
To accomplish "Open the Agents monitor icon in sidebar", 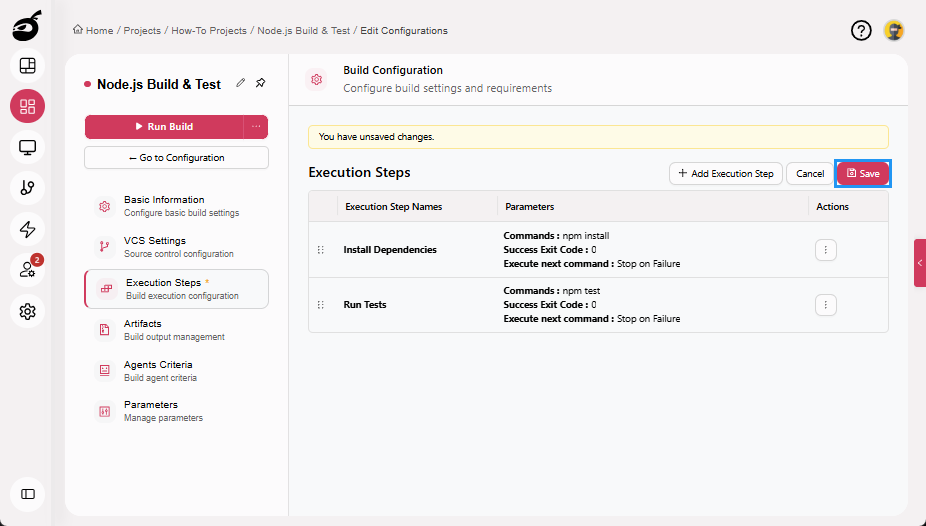I will coord(27,147).
